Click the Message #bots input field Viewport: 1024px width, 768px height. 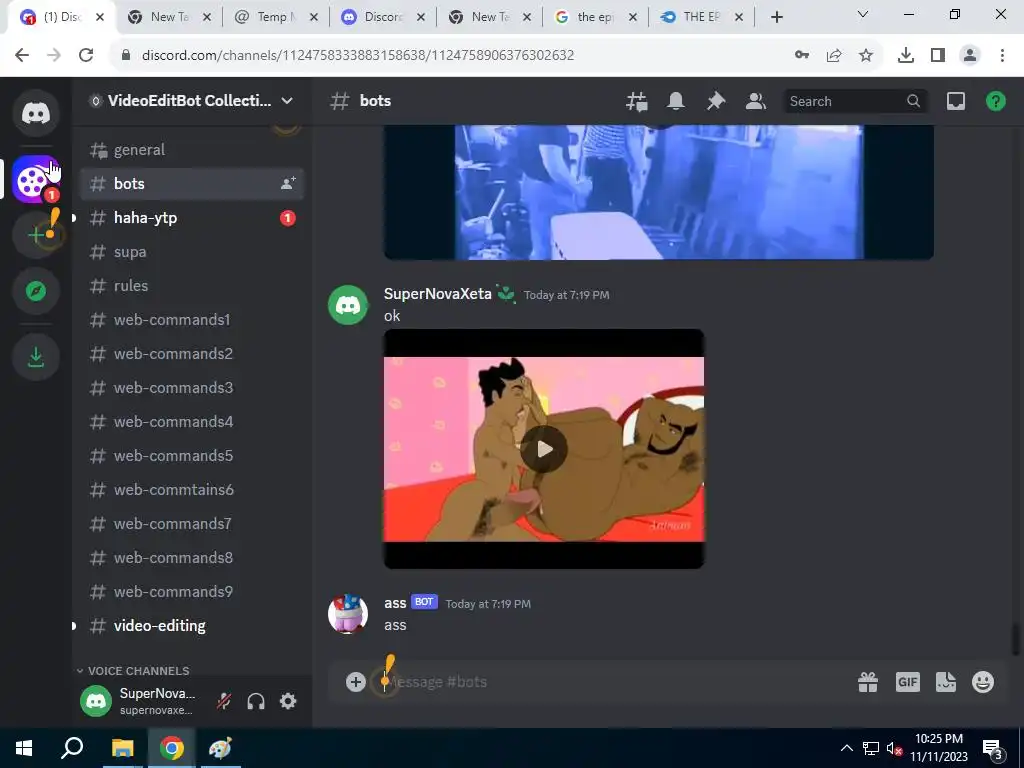point(614,682)
